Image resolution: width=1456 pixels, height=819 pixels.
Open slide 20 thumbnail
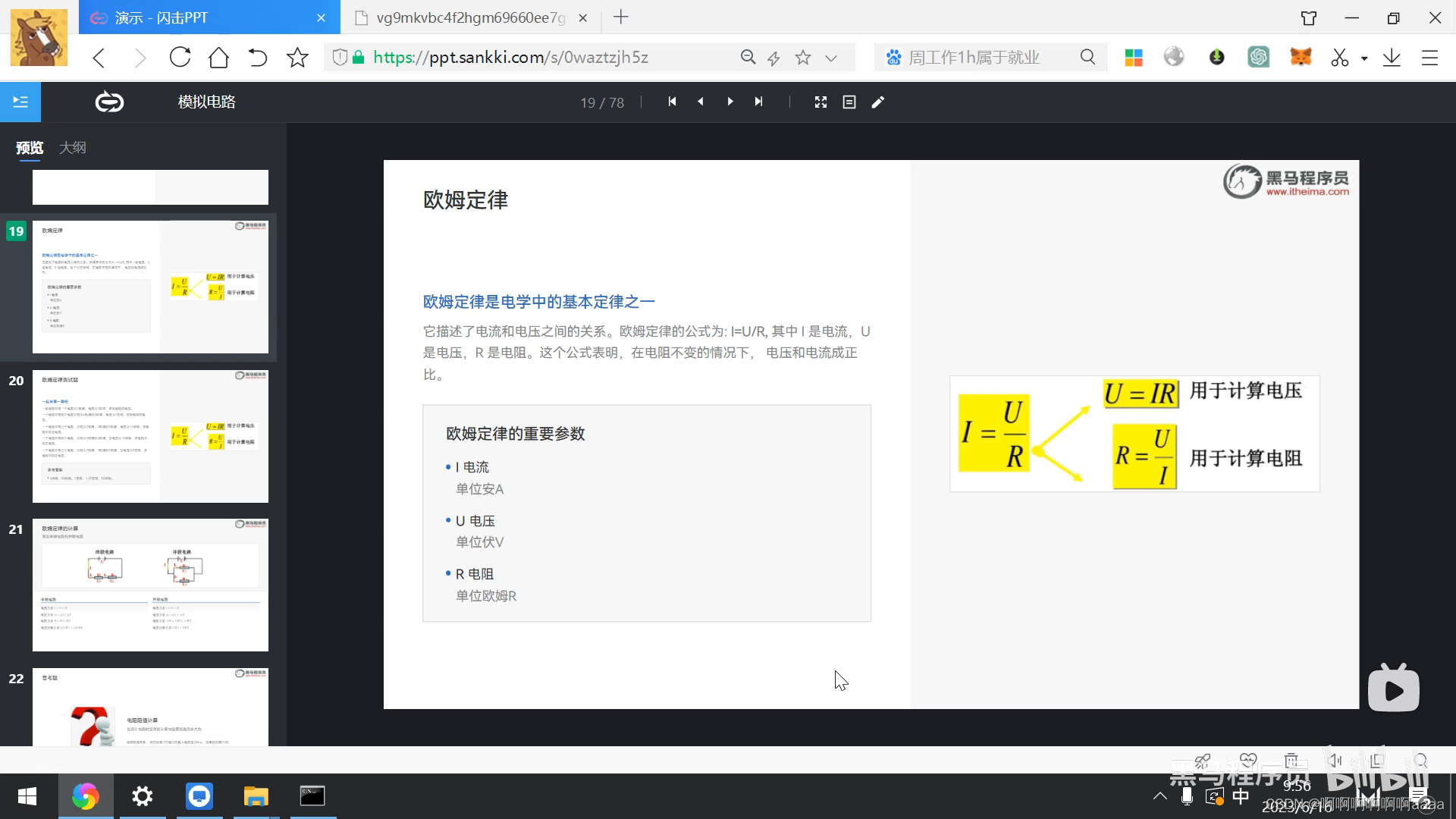coord(150,436)
